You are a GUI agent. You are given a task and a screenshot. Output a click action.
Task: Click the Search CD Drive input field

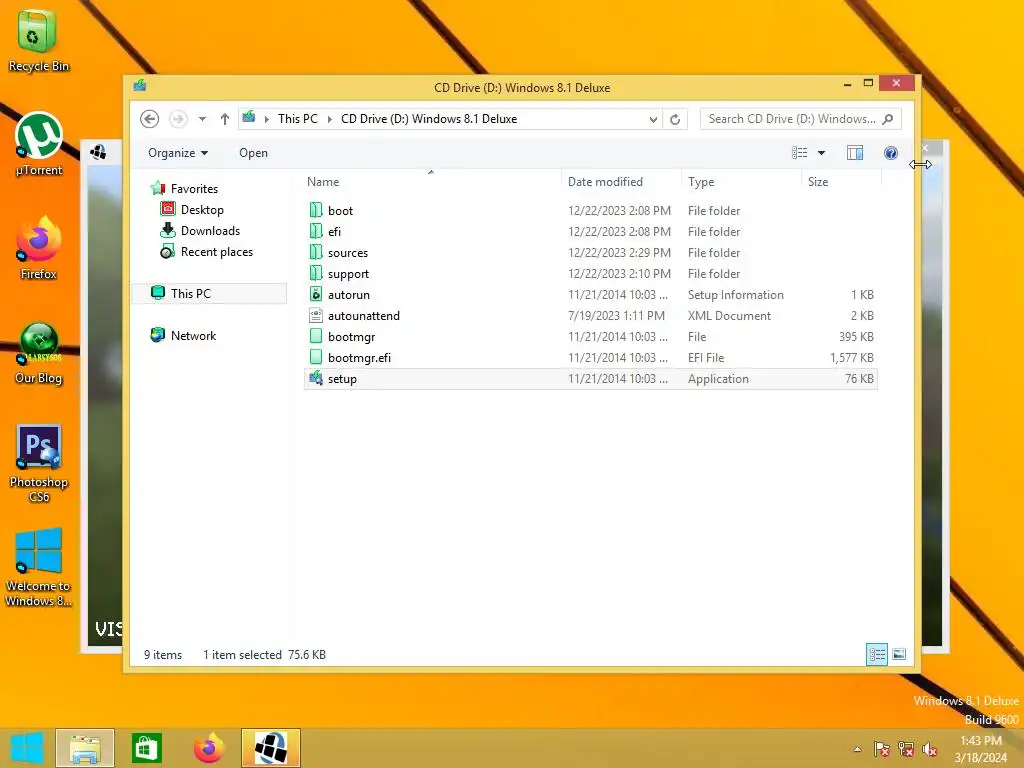tap(792, 119)
